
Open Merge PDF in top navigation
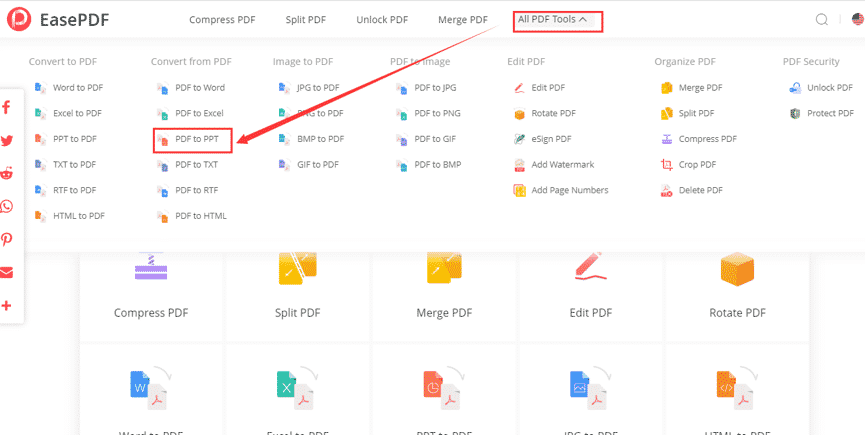coord(463,20)
